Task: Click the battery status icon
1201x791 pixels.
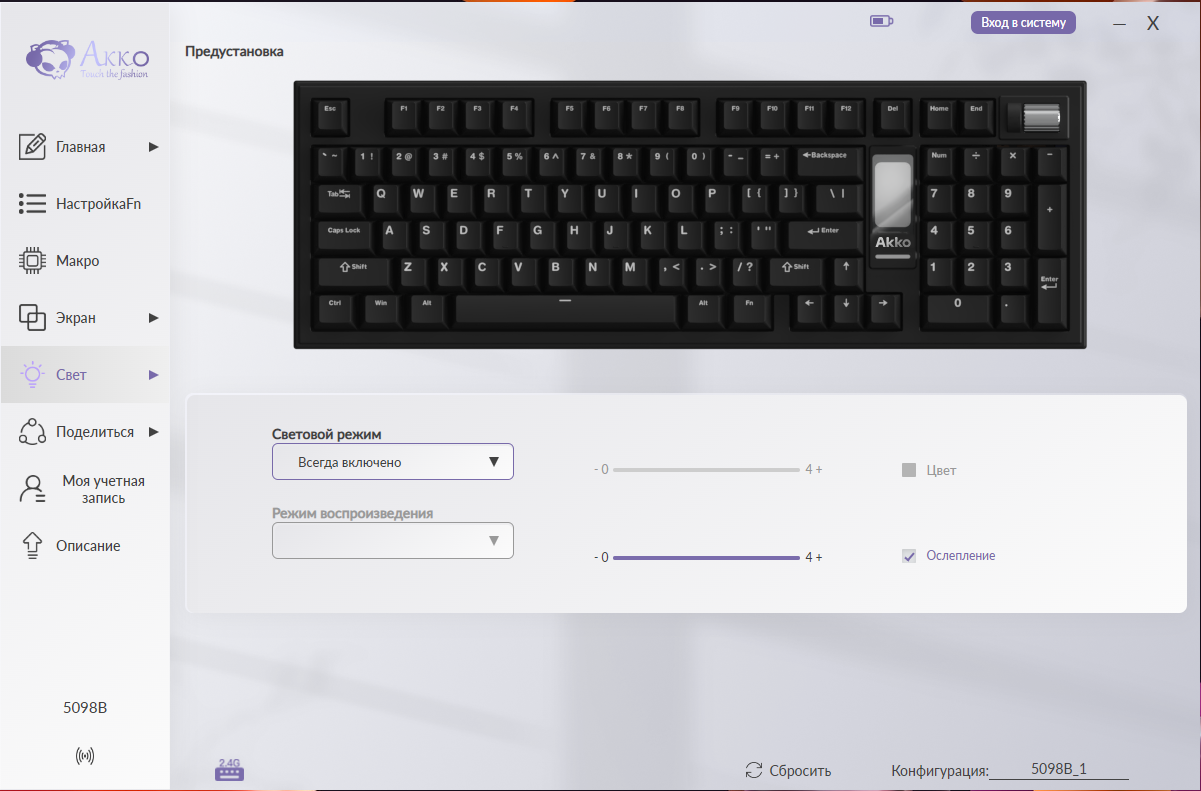Action: (881, 20)
